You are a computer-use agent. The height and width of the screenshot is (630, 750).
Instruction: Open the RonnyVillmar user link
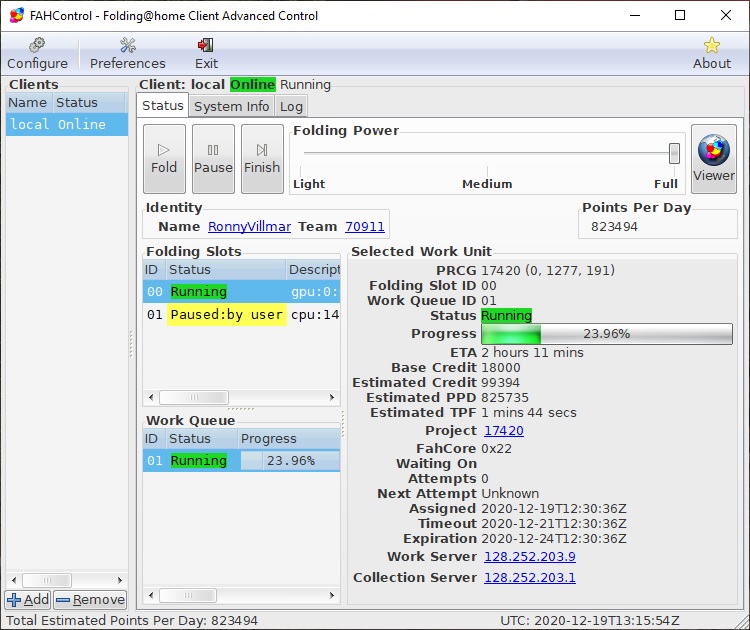(249, 226)
